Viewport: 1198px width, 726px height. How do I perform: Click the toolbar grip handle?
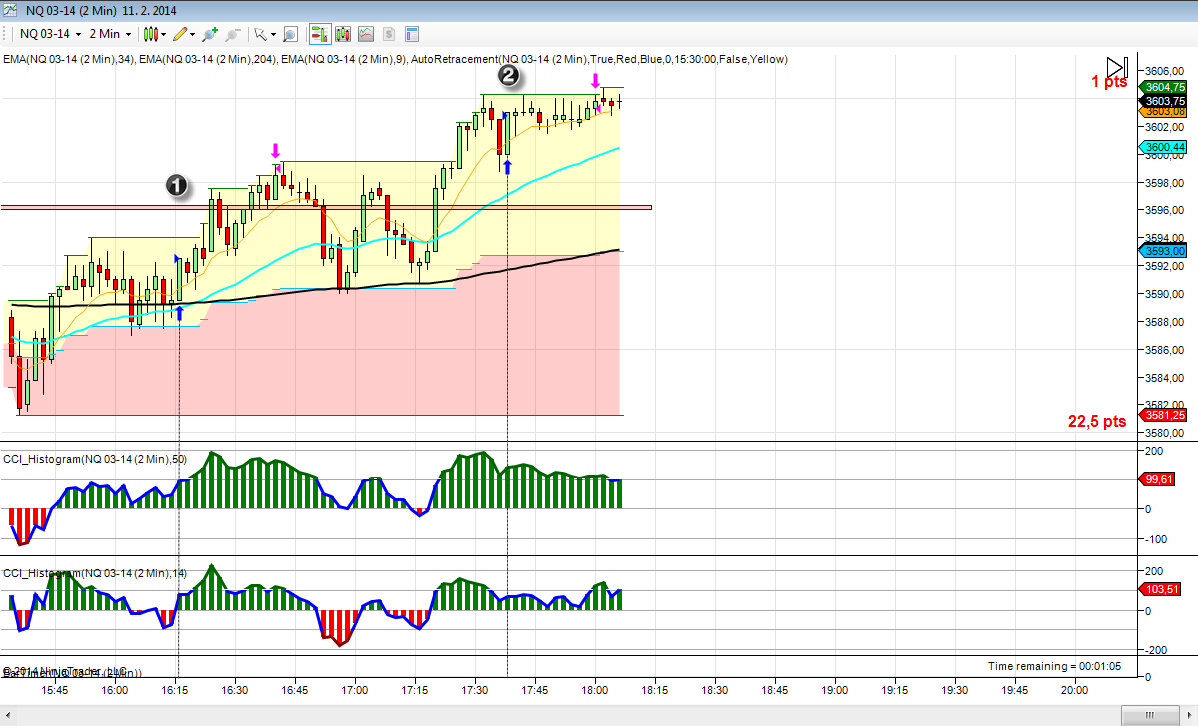tap(5, 34)
